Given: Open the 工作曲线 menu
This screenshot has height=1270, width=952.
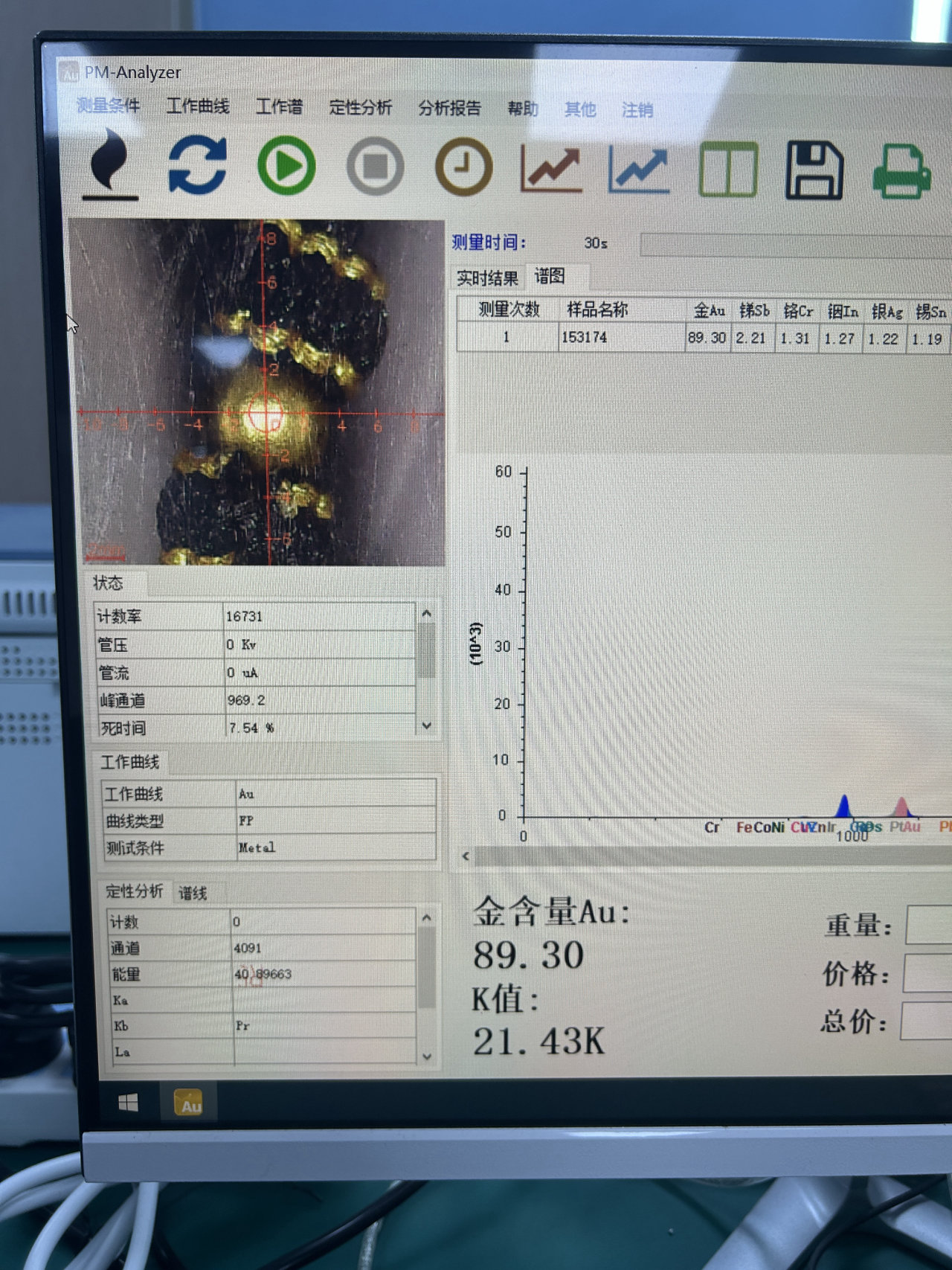Looking at the screenshot, I should point(198,106).
